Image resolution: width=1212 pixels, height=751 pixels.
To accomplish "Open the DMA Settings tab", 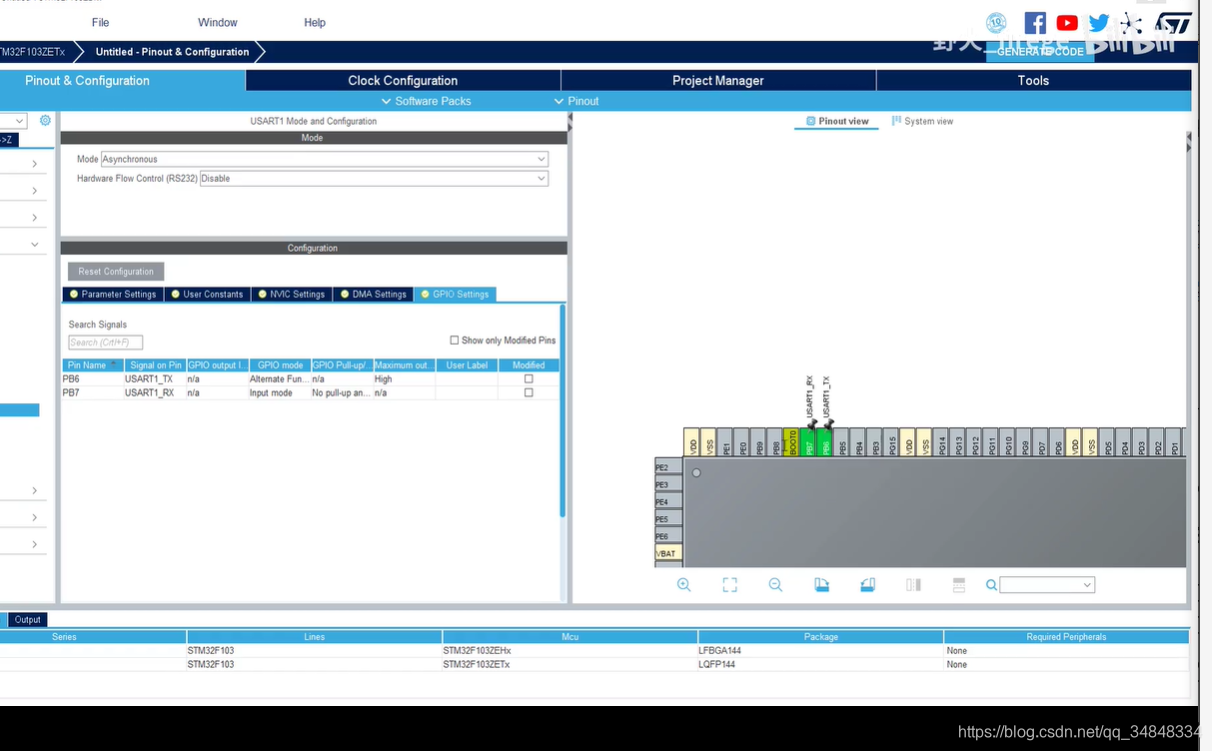I will point(373,294).
